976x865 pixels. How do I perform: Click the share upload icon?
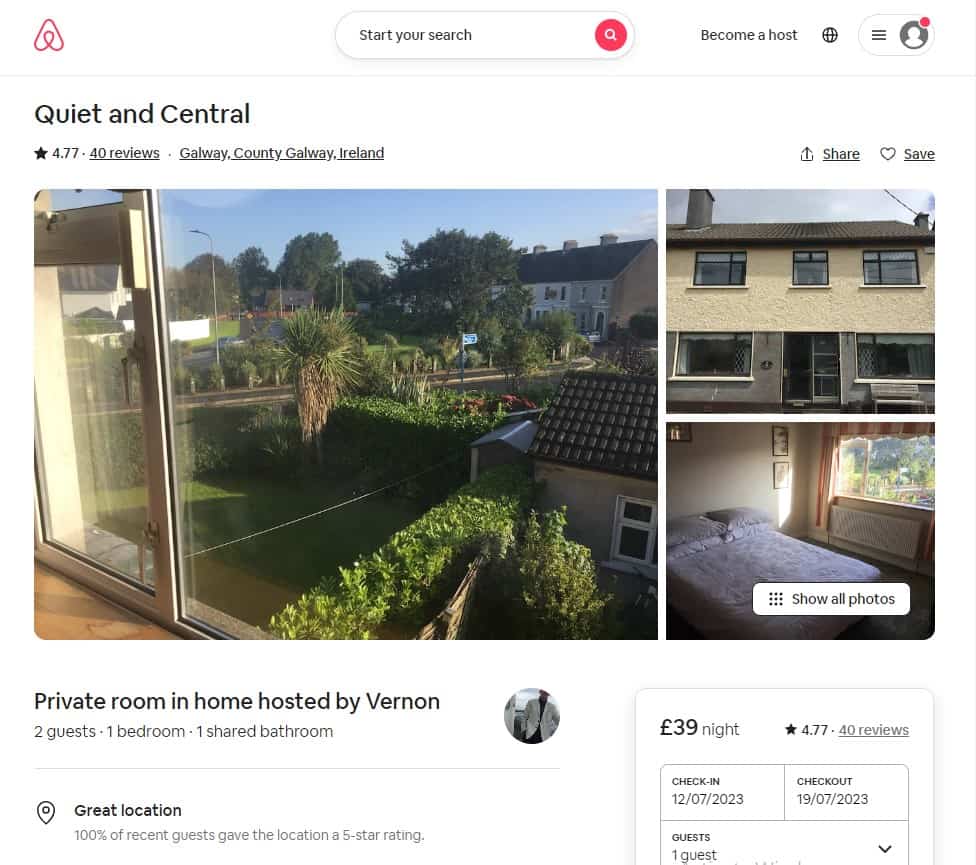(x=807, y=154)
